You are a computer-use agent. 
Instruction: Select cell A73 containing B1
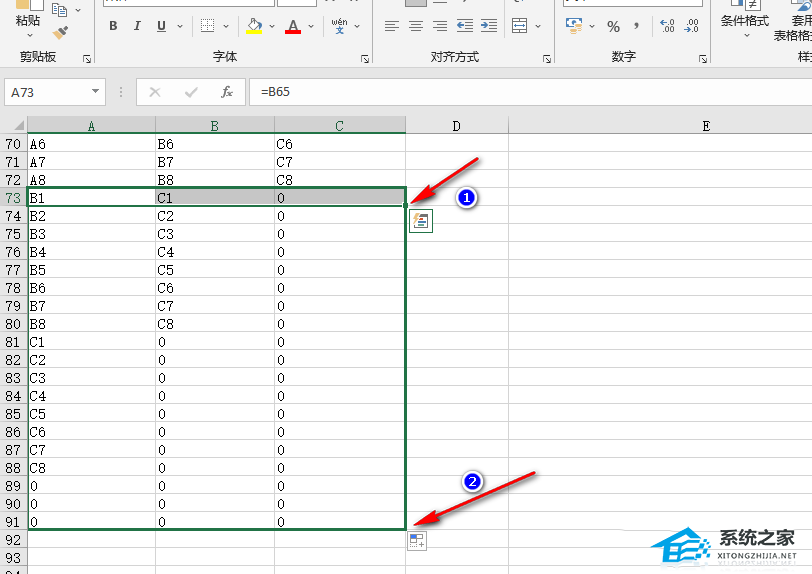click(x=92, y=197)
